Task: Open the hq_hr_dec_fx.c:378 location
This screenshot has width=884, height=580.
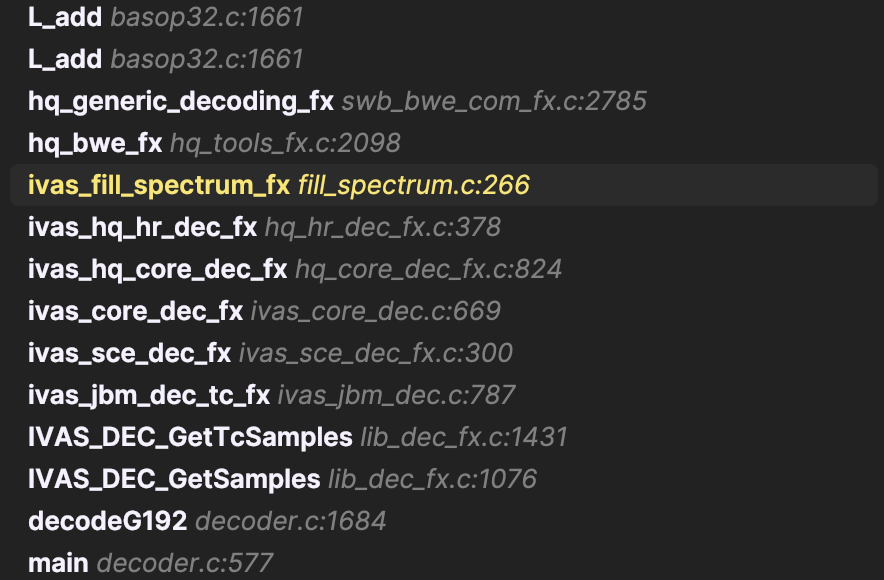Action: 382,227
